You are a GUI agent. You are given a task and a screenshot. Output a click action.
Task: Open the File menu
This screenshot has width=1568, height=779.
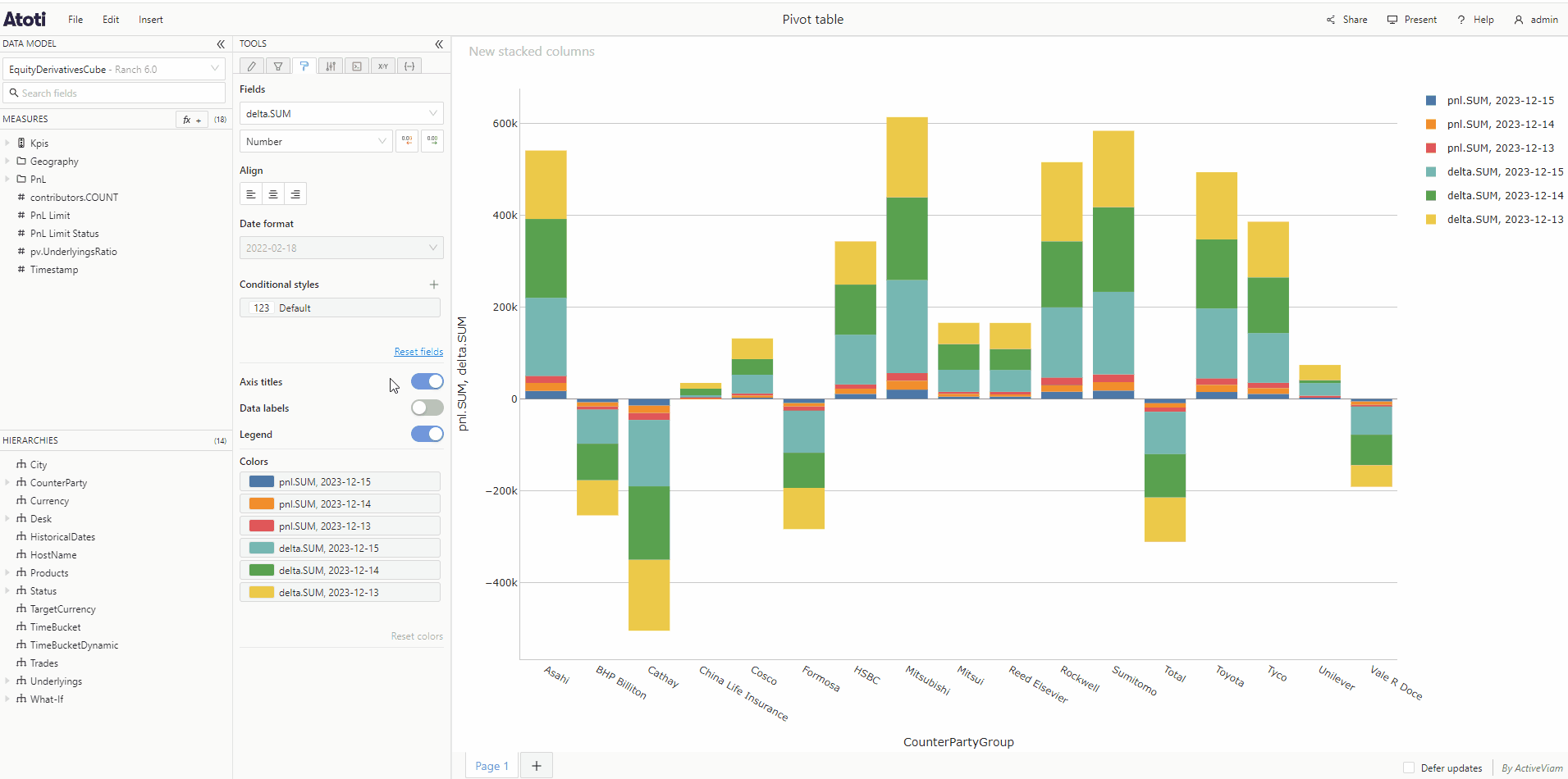pos(75,20)
